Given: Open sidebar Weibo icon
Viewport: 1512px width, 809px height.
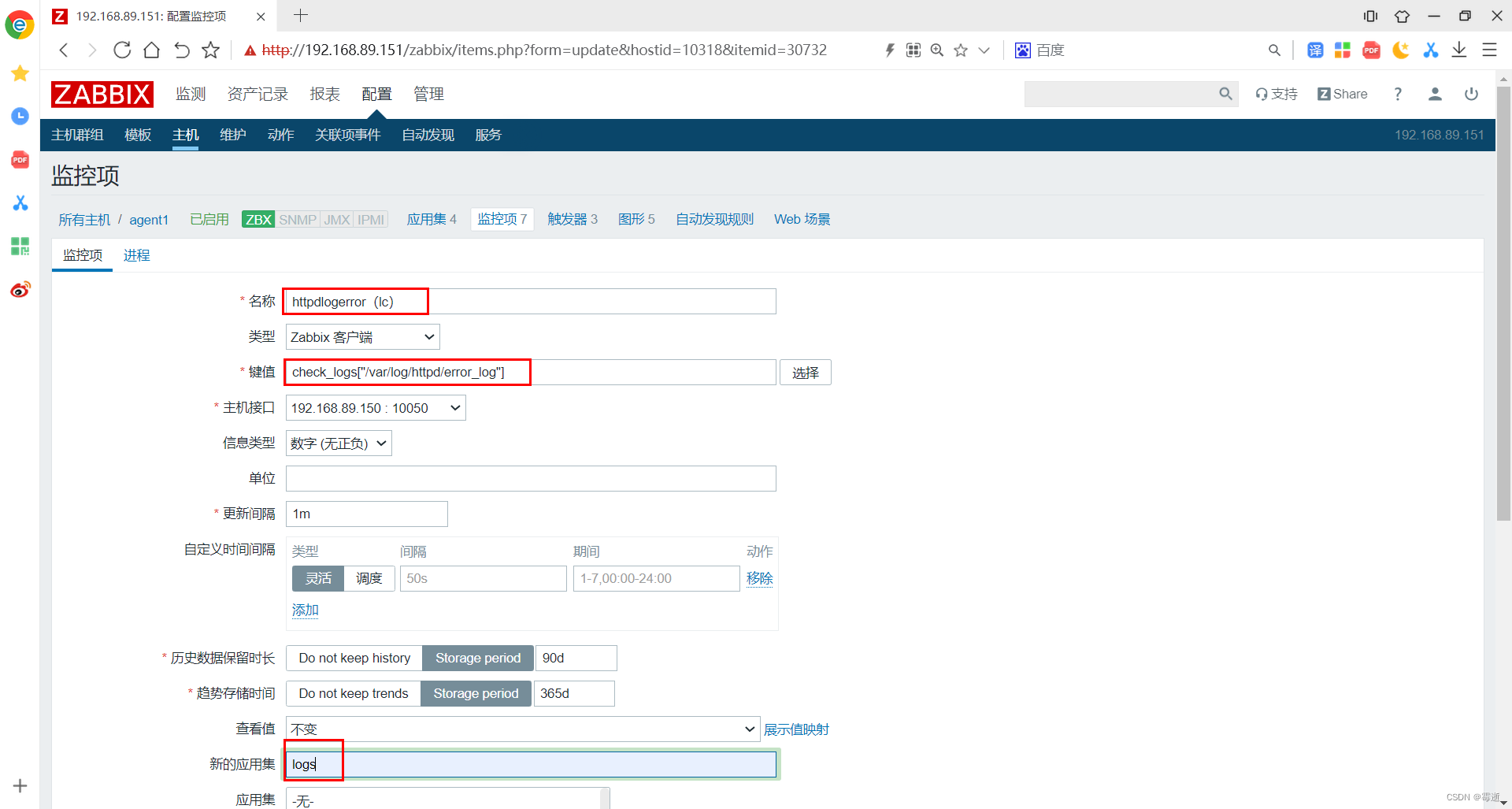Looking at the screenshot, I should pyautogui.click(x=20, y=289).
